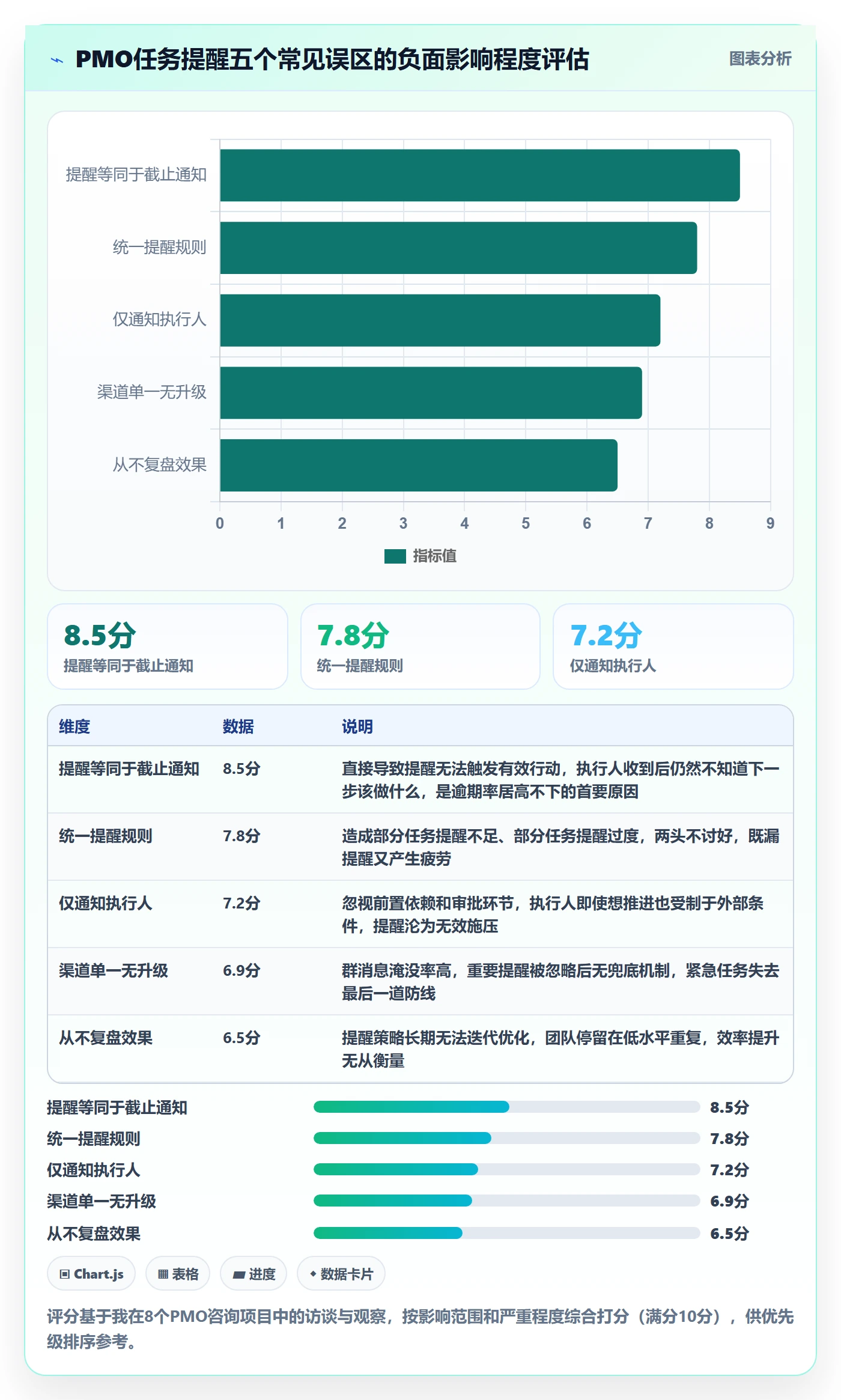Select the chart bar for 提醒等同于截止通知

[480, 175]
